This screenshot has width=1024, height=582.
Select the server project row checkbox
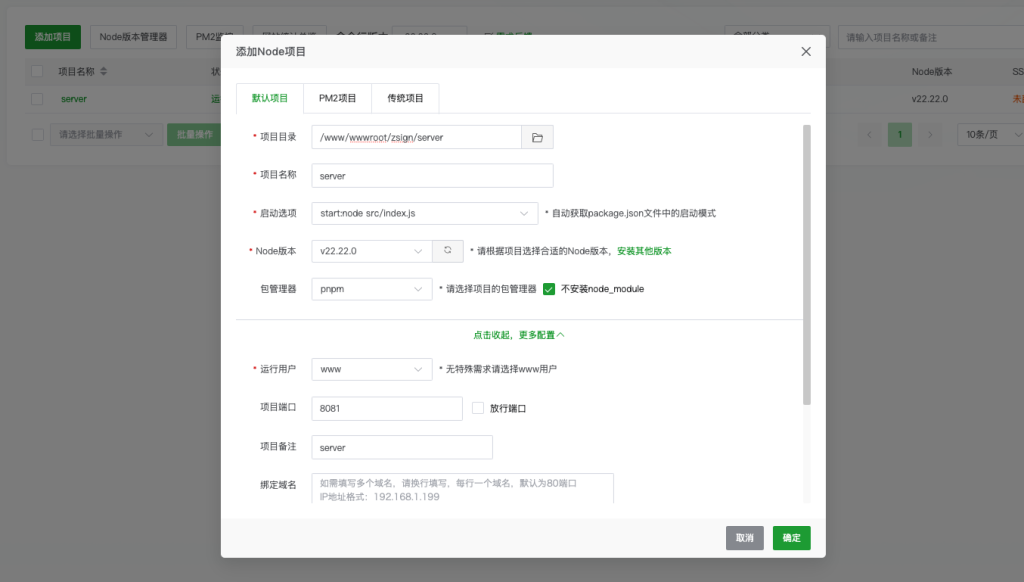tap(37, 99)
